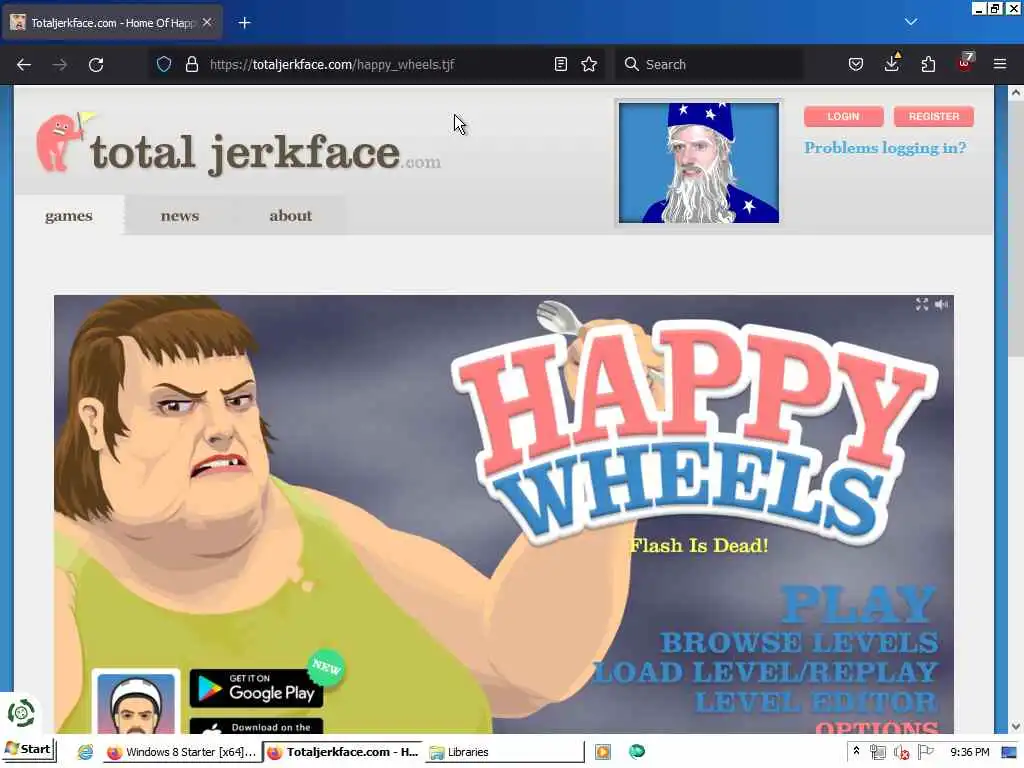Go back using the browser back arrow
This screenshot has width=1024, height=768.
click(24, 65)
